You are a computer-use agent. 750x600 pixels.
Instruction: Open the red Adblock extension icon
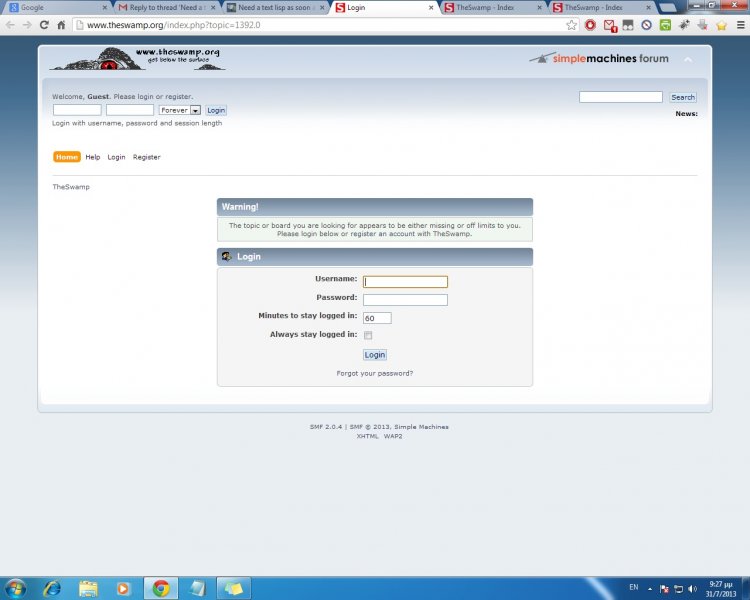(590, 25)
